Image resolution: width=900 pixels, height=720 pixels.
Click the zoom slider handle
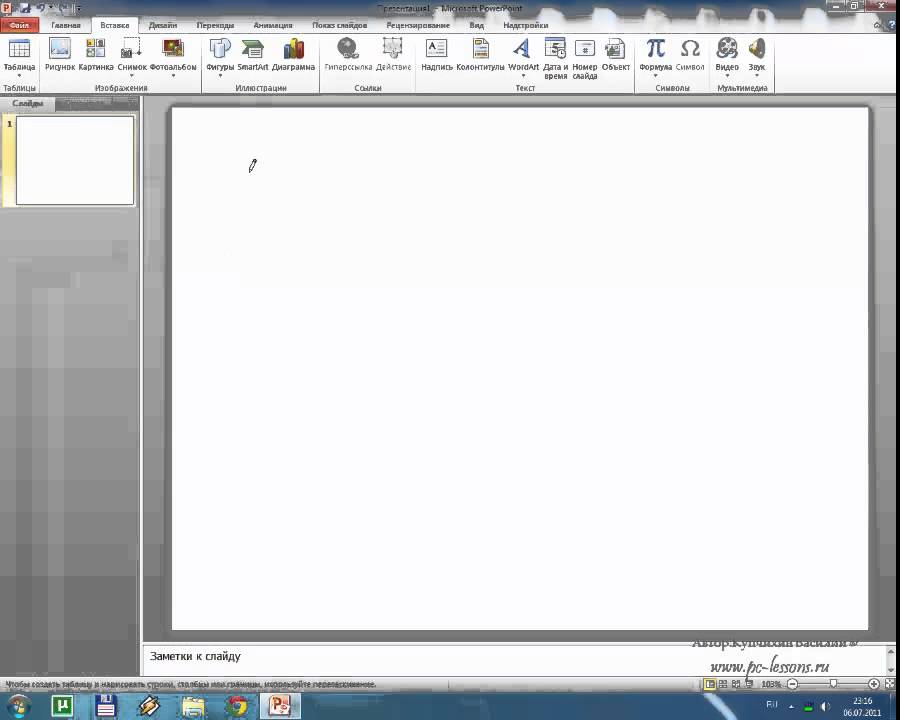[833, 684]
